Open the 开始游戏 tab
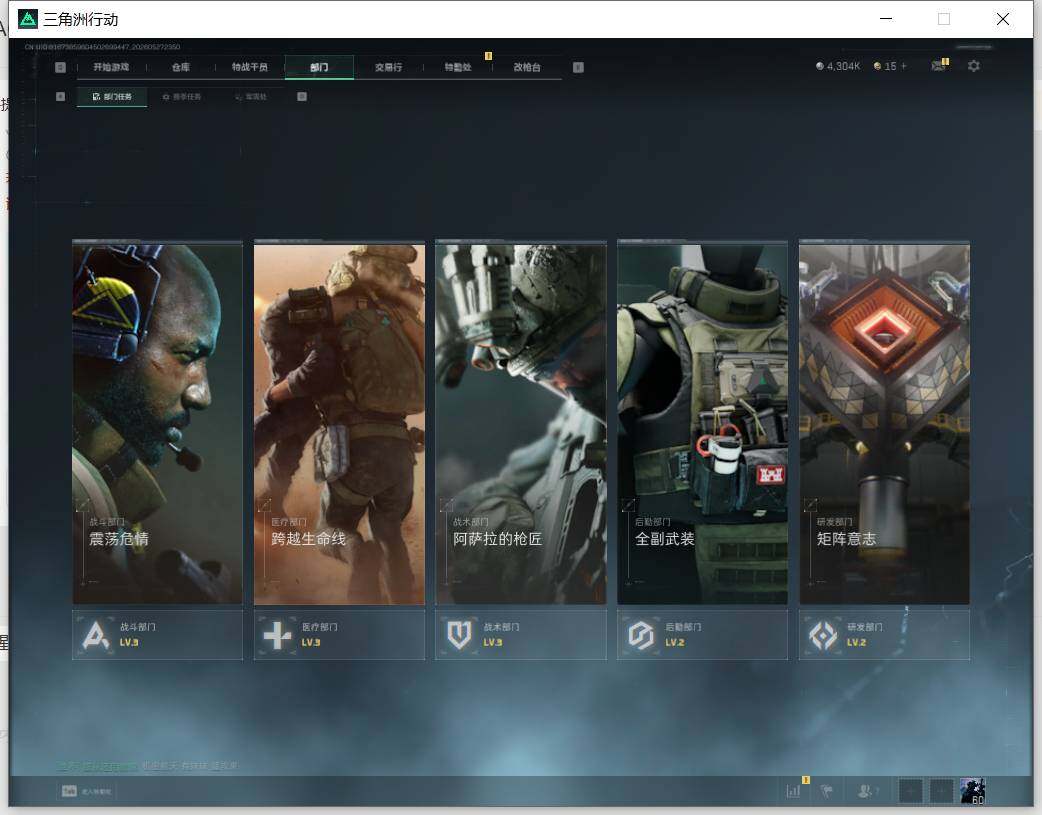Viewport: 1042px width, 815px height. 111,67
